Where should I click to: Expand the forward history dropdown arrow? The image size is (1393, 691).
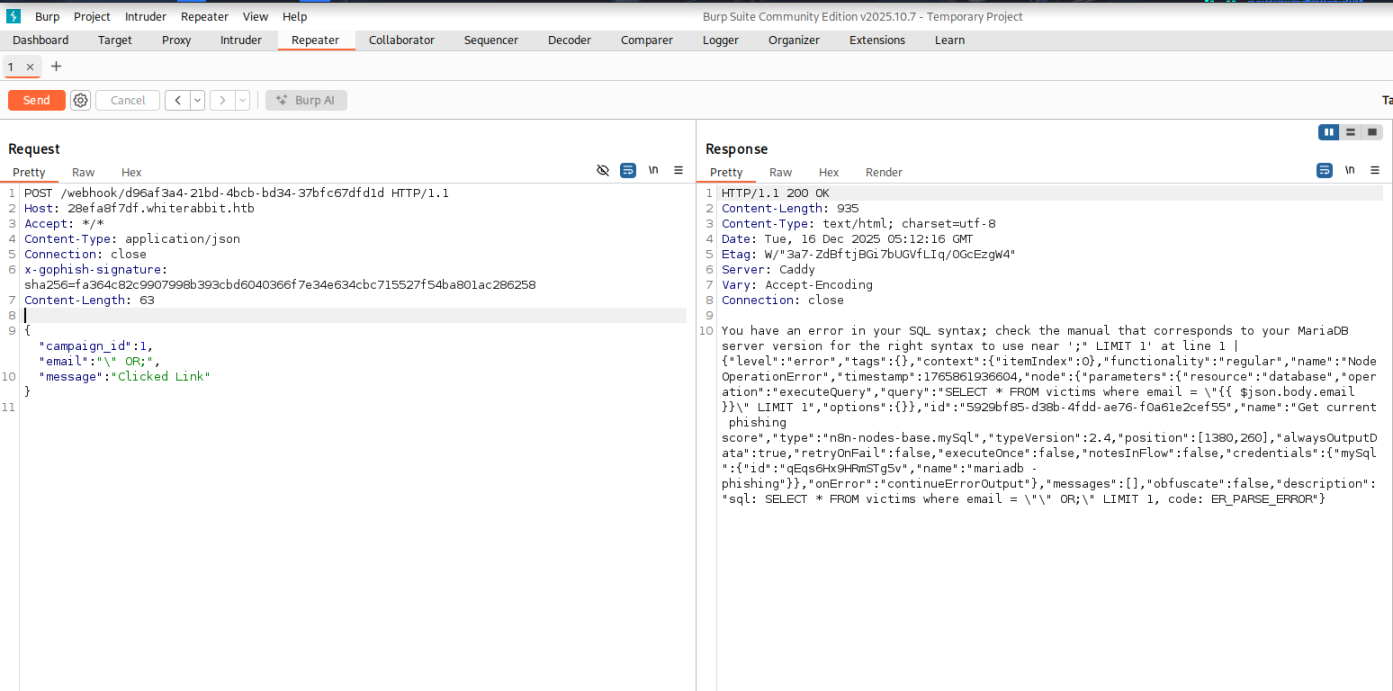click(242, 100)
